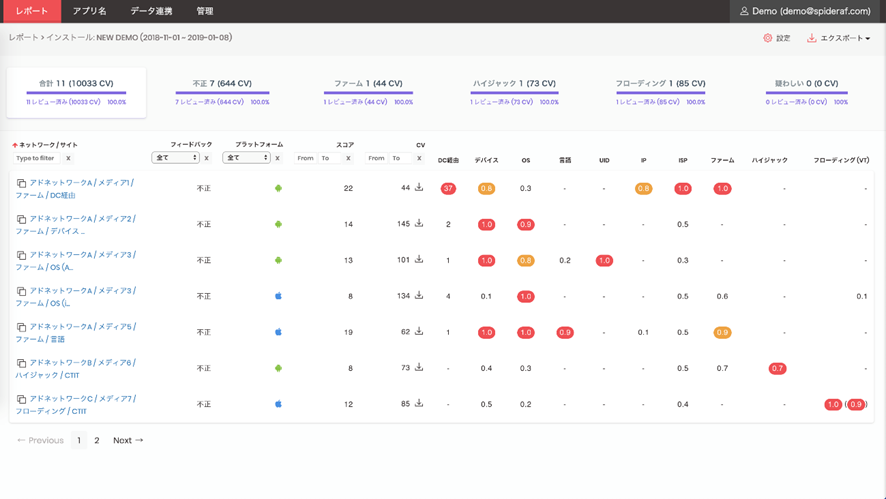Sort by the ネットワーク/サイト red arrow
886x499 pixels.
[x=15, y=145]
